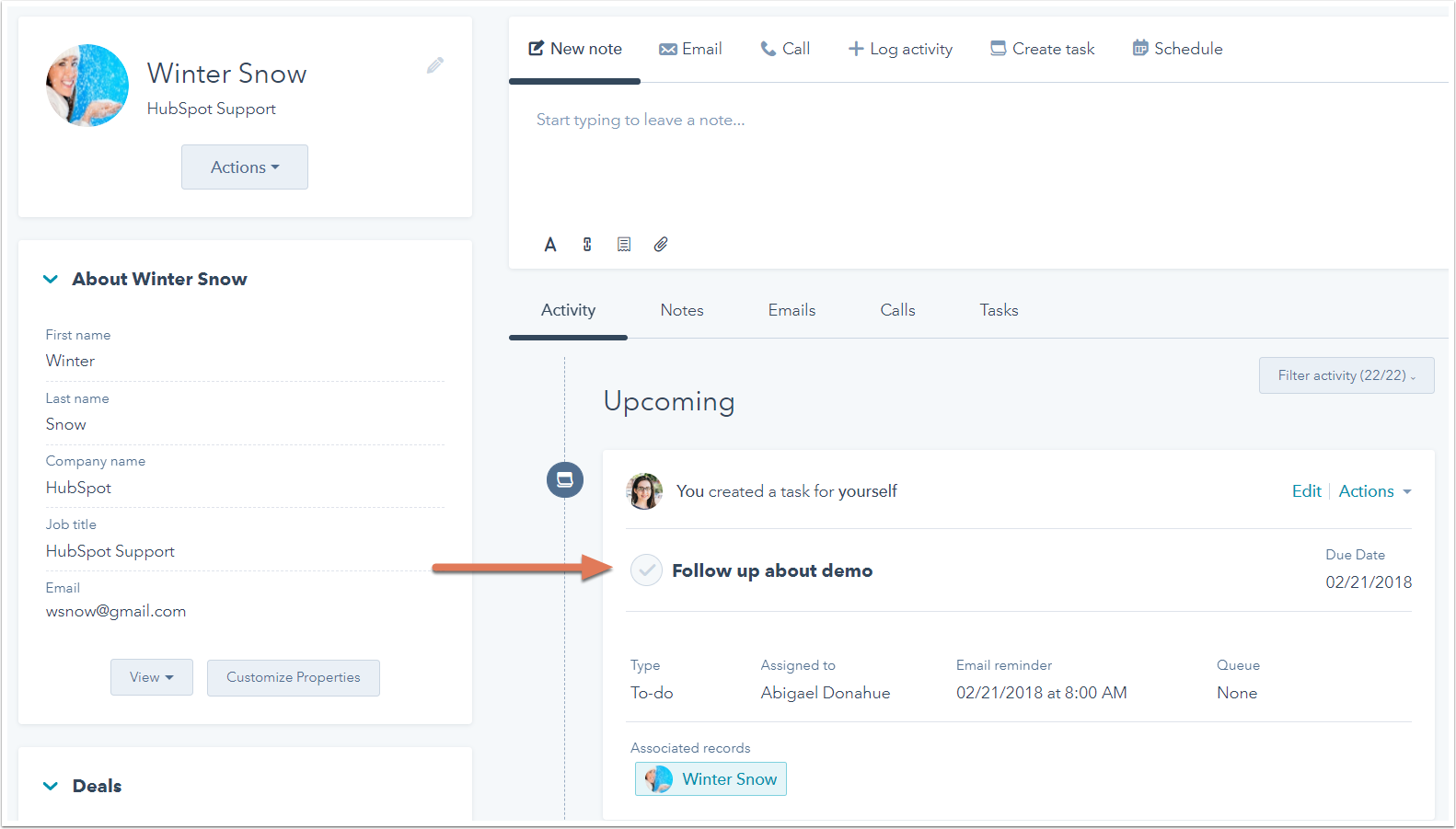Click the Assigned to Abigael Donahue value
This screenshot has height=829, width=1456.
(x=826, y=693)
